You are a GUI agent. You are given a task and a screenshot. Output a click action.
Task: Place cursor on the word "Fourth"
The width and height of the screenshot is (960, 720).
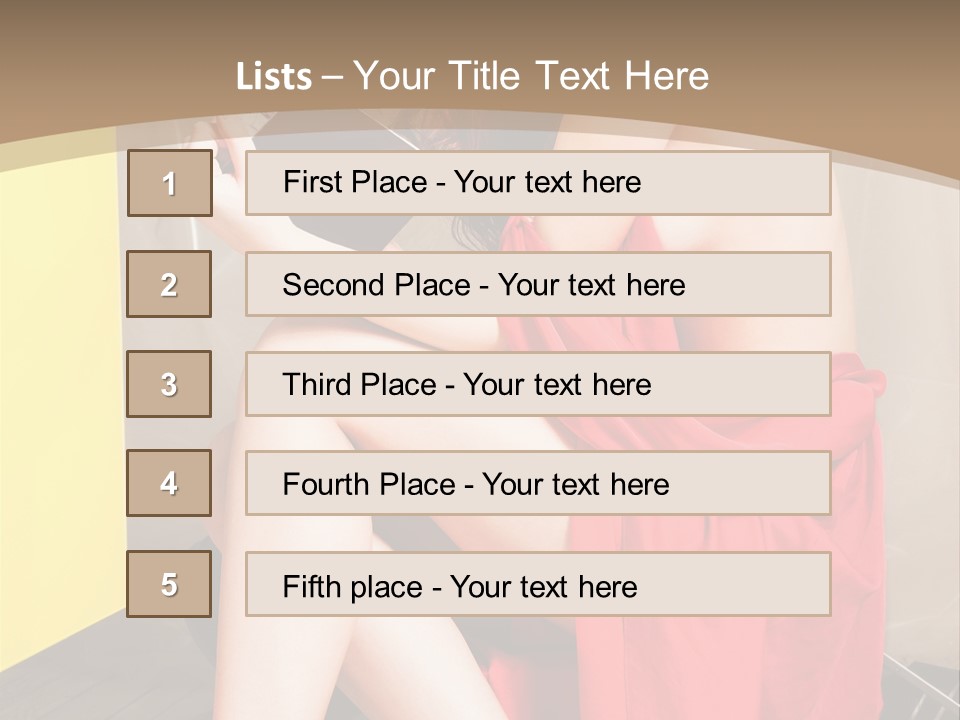pyautogui.click(x=320, y=485)
